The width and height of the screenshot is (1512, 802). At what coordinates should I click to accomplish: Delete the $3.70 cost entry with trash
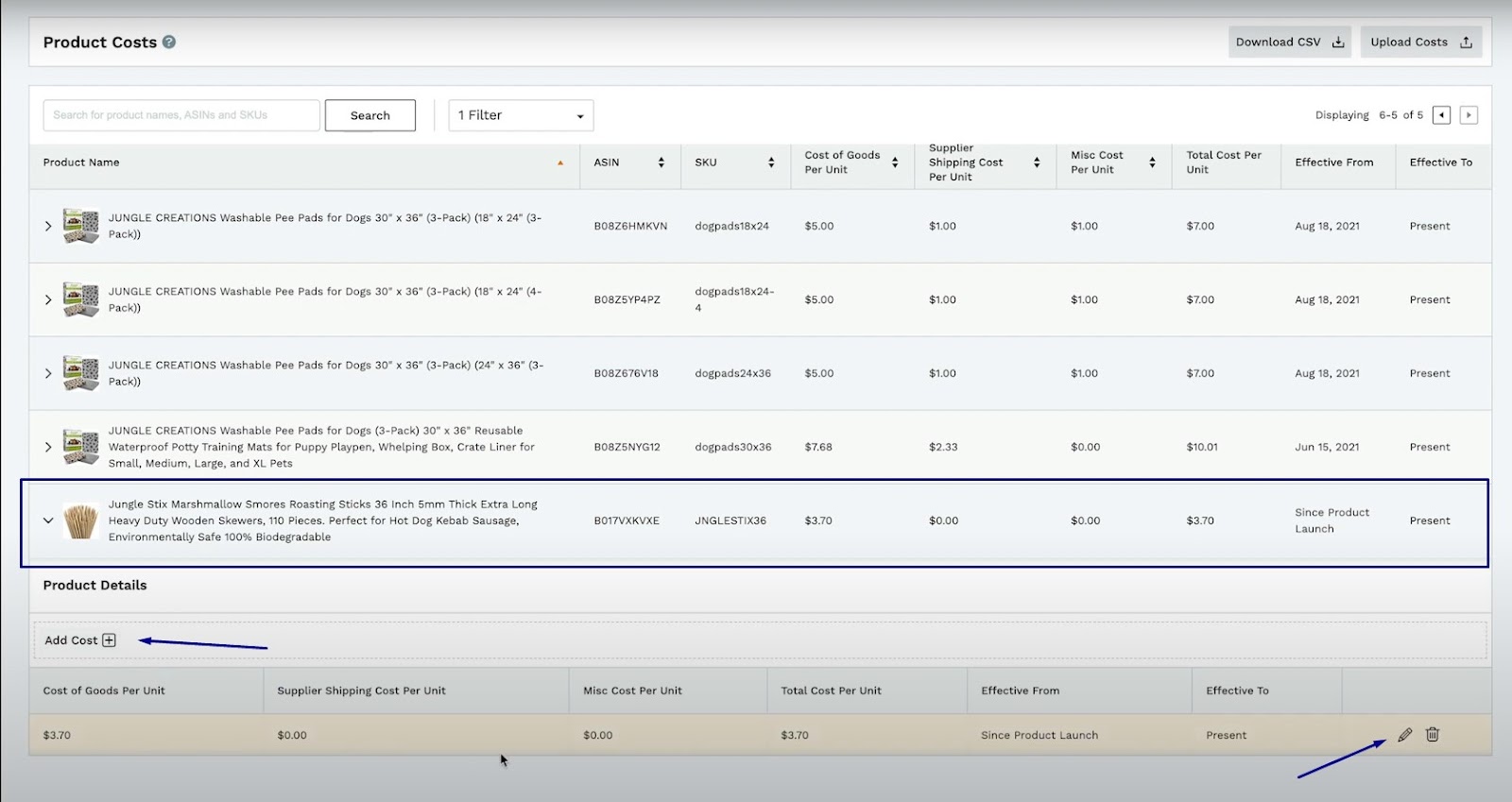(1433, 735)
